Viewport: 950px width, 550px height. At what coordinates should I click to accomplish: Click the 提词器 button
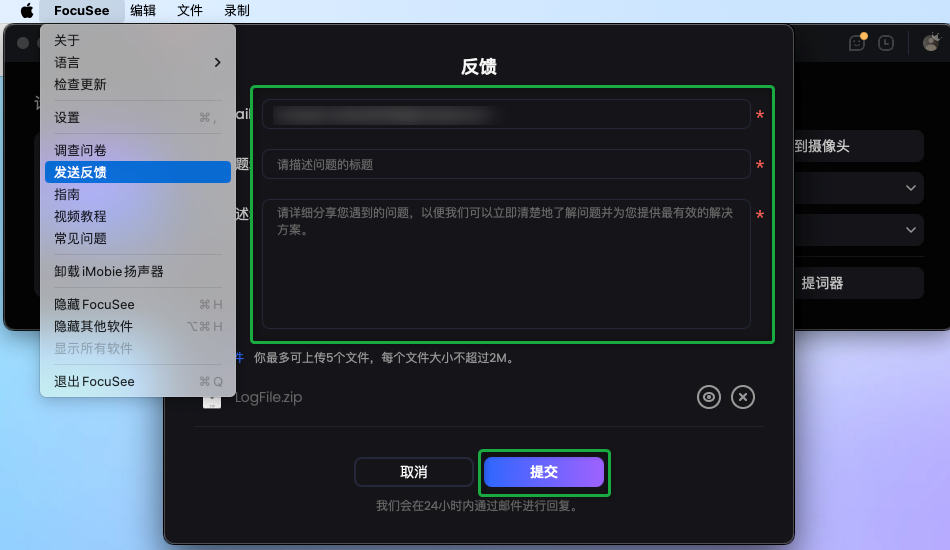(859, 283)
